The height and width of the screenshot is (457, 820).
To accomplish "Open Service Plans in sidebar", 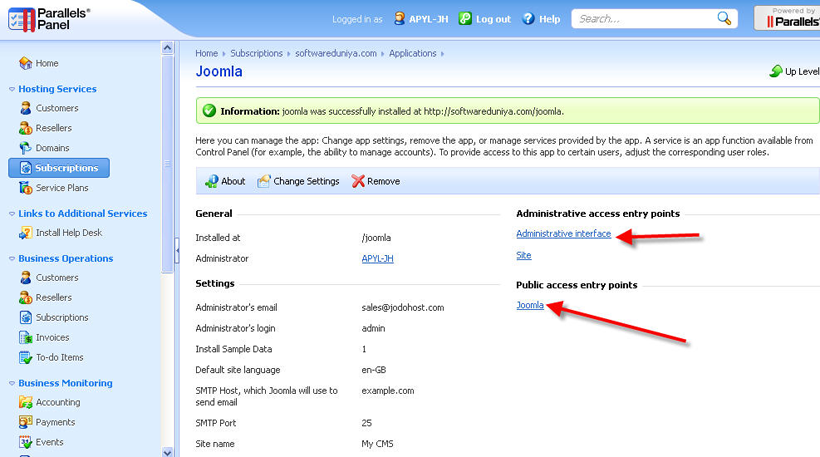I will click(62, 188).
